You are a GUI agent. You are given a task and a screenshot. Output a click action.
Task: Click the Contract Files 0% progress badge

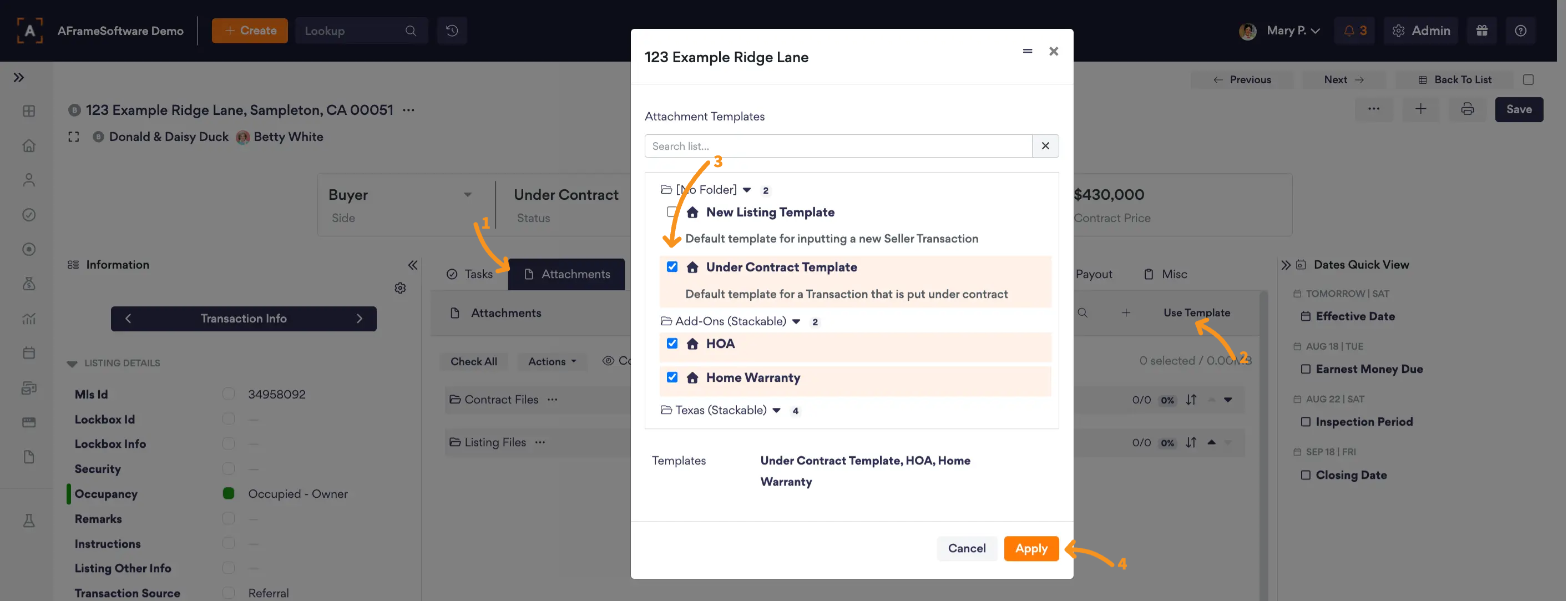[1167, 400]
